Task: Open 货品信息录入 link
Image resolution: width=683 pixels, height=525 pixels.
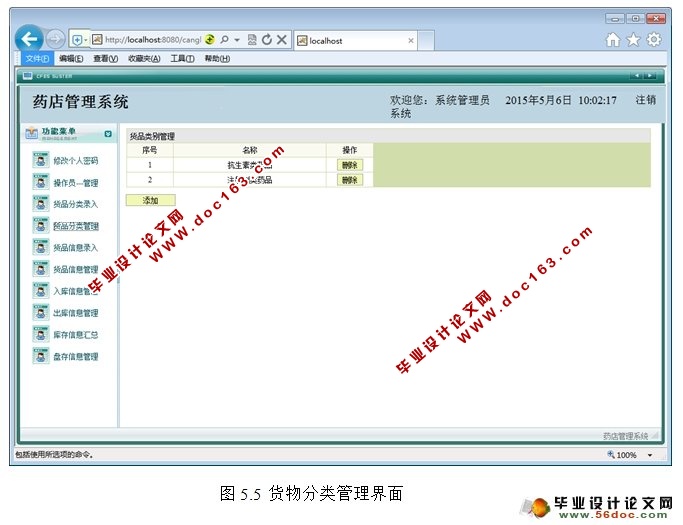Action: coord(76,247)
